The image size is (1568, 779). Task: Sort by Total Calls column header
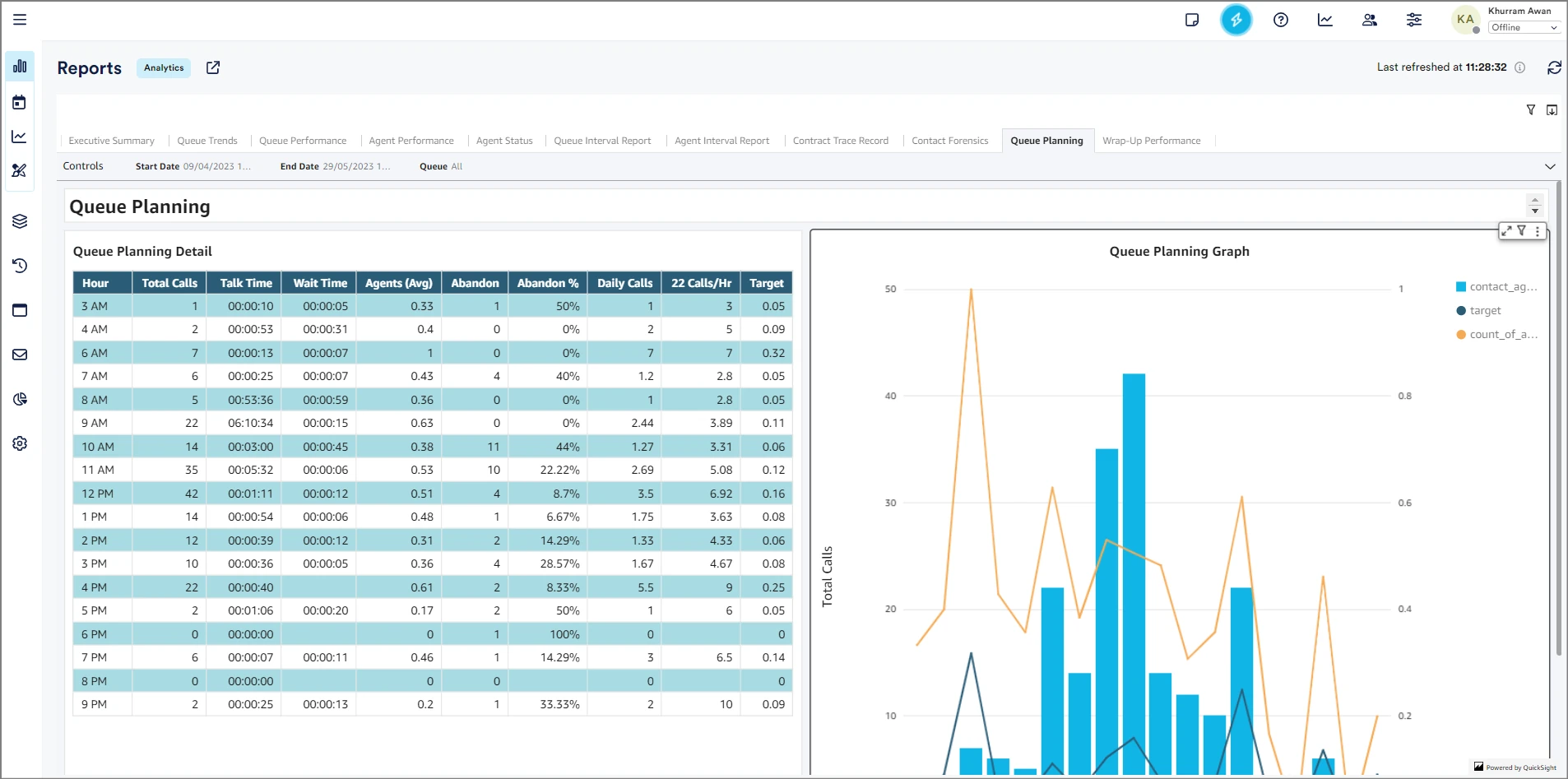(169, 283)
